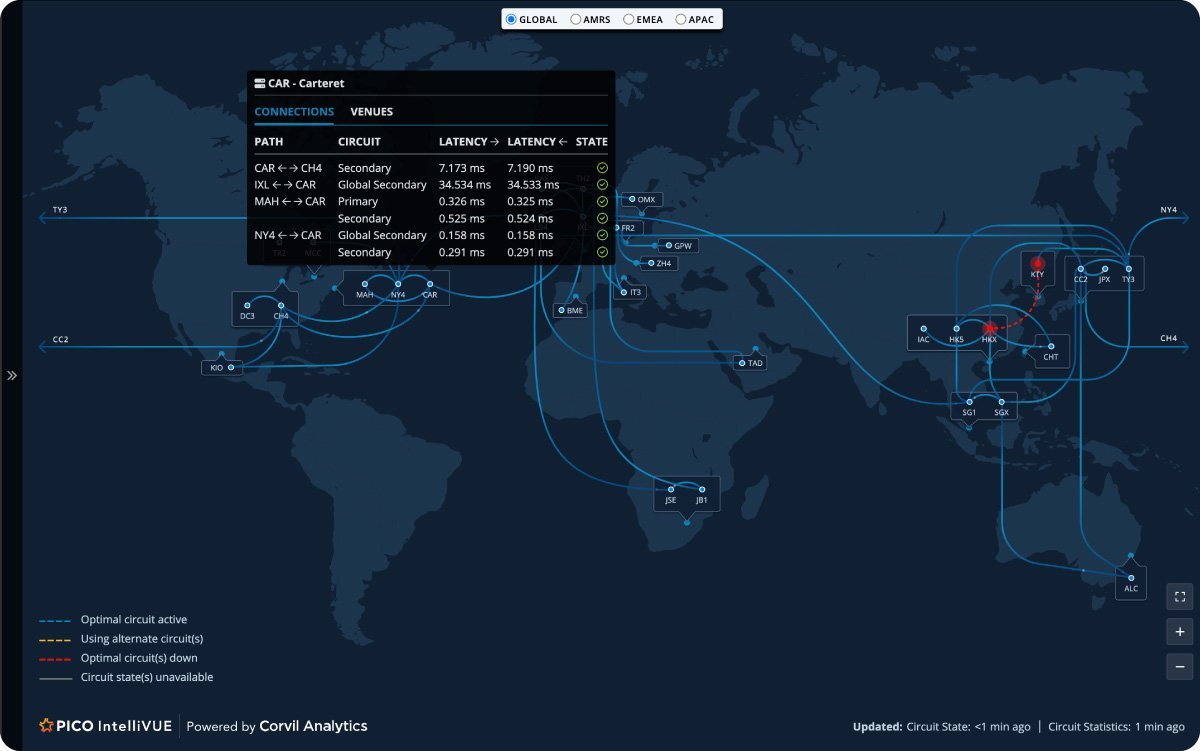
Task: Select the GLOBAL region radio button
Action: 512,19
